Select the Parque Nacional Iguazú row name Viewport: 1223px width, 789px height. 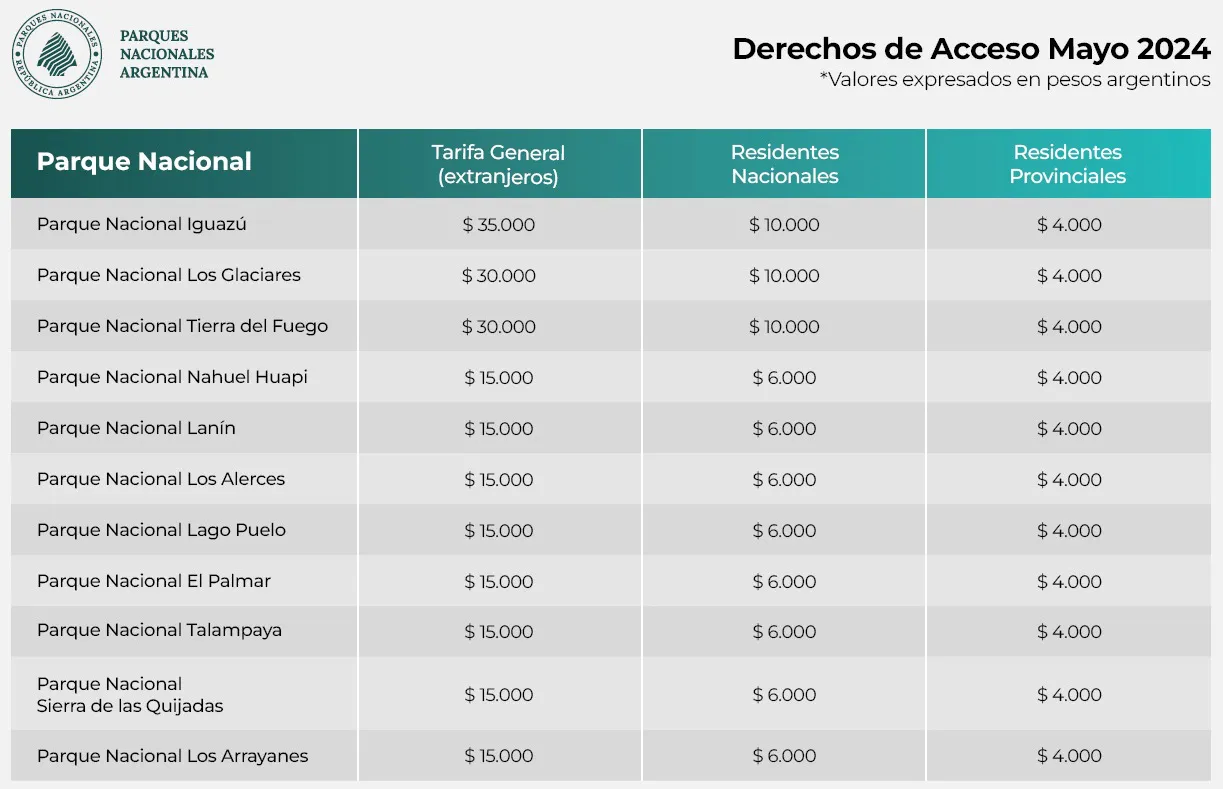pyautogui.click(x=141, y=224)
